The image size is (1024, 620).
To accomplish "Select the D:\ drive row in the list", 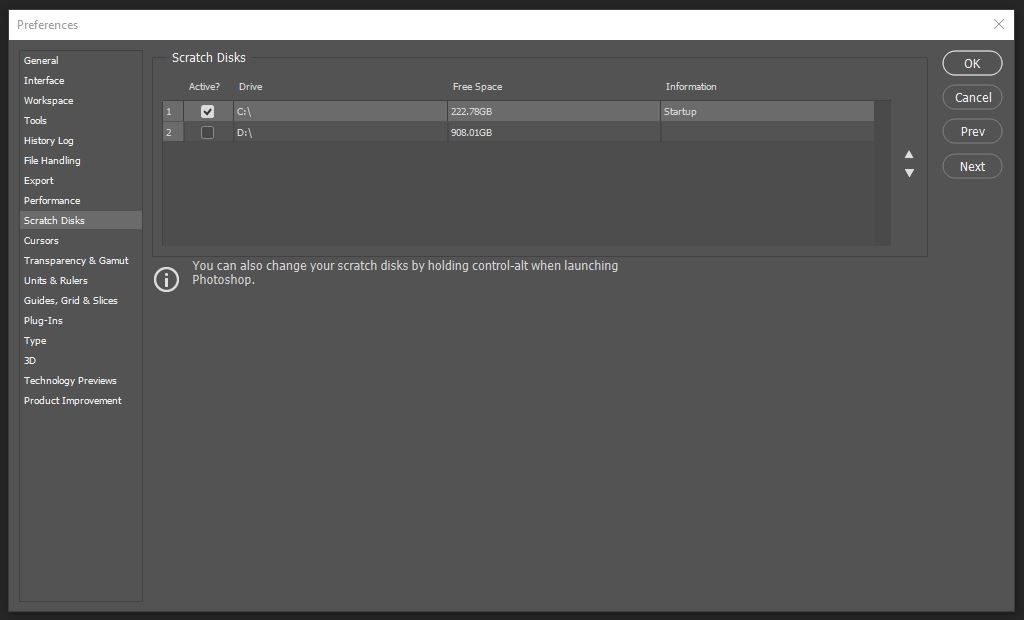I will click(x=340, y=132).
